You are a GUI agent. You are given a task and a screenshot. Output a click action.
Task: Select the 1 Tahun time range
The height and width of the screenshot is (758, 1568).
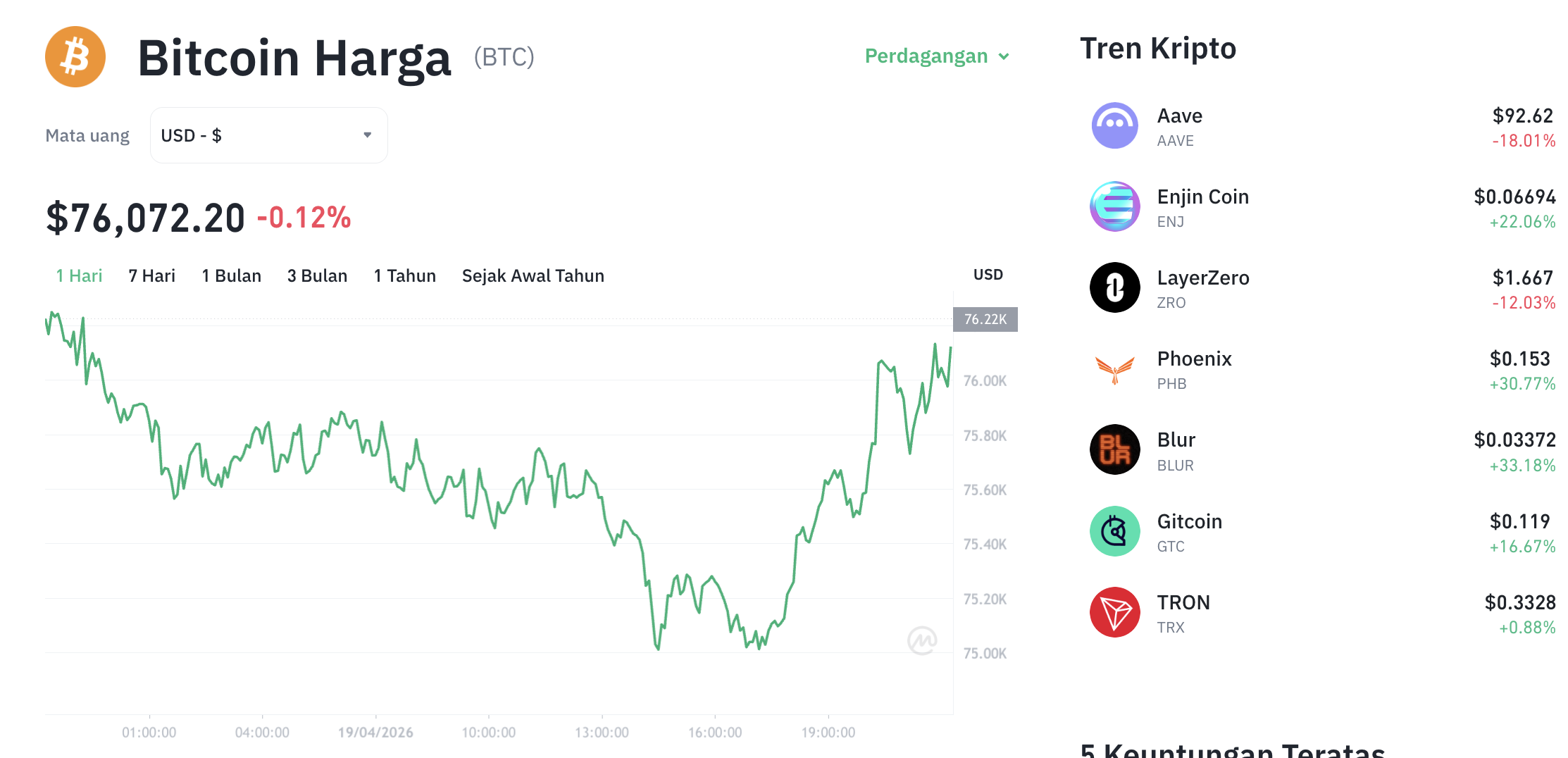[x=404, y=275]
